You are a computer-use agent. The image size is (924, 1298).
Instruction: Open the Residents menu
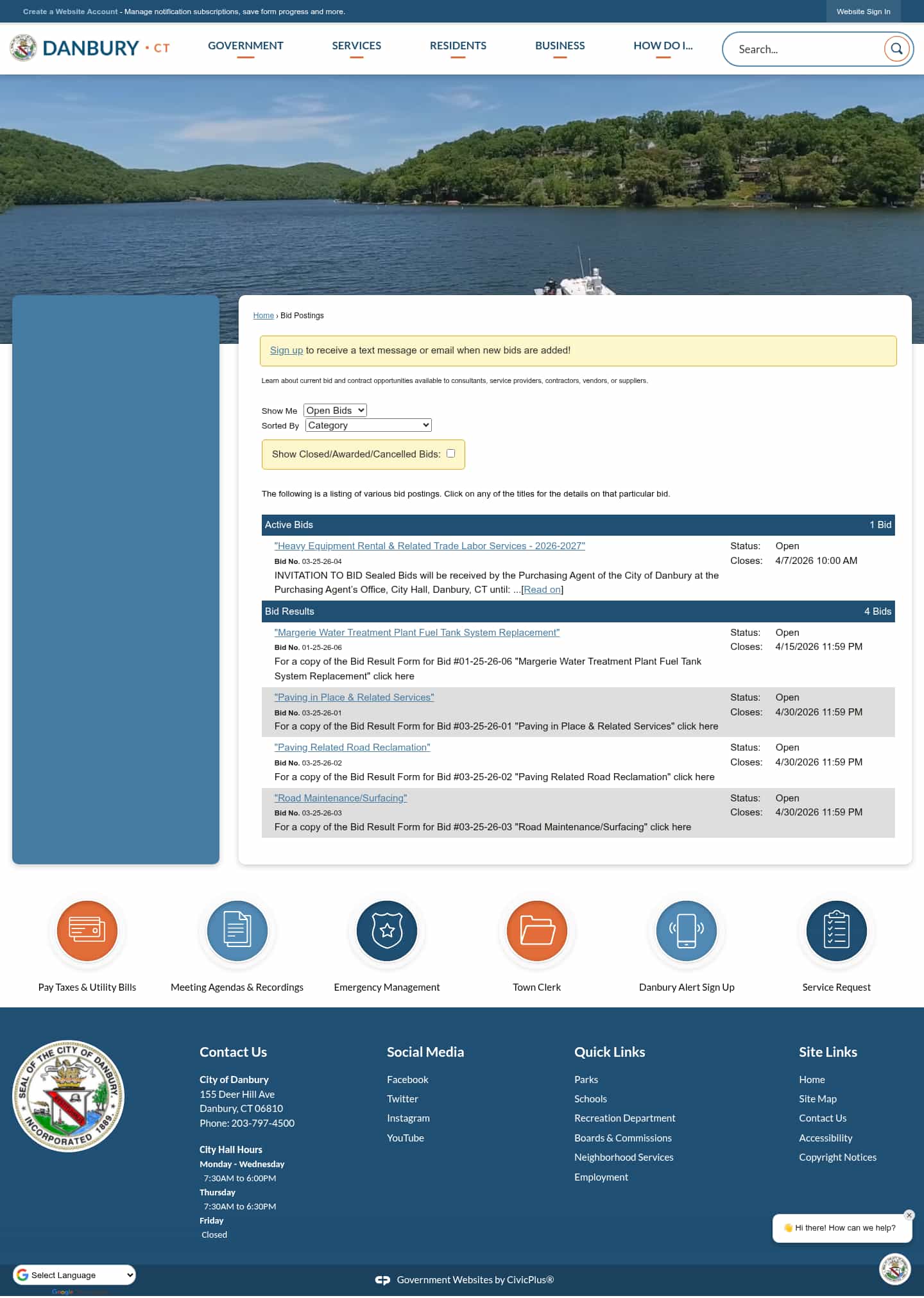tap(458, 46)
